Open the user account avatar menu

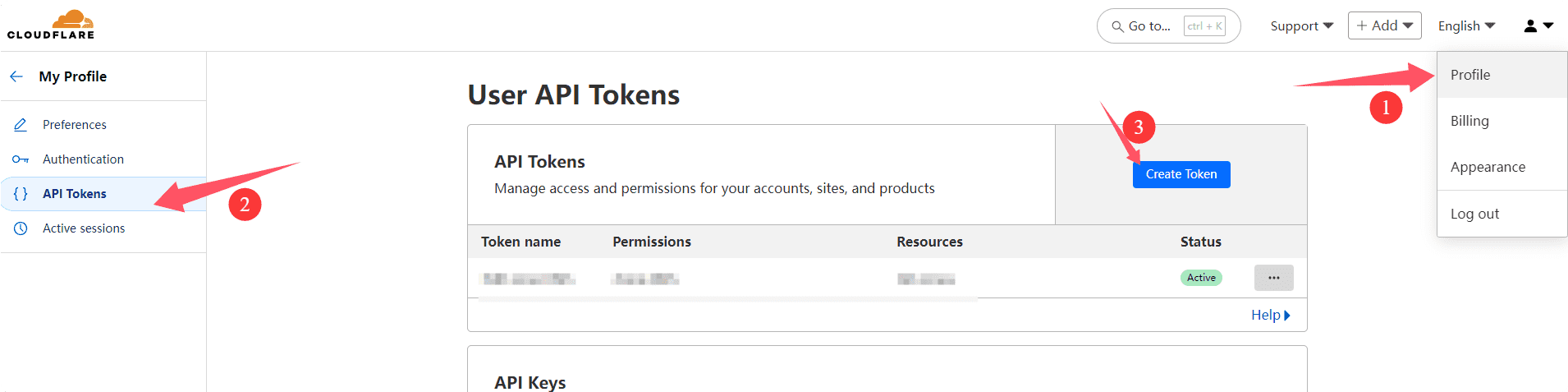point(1538,26)
